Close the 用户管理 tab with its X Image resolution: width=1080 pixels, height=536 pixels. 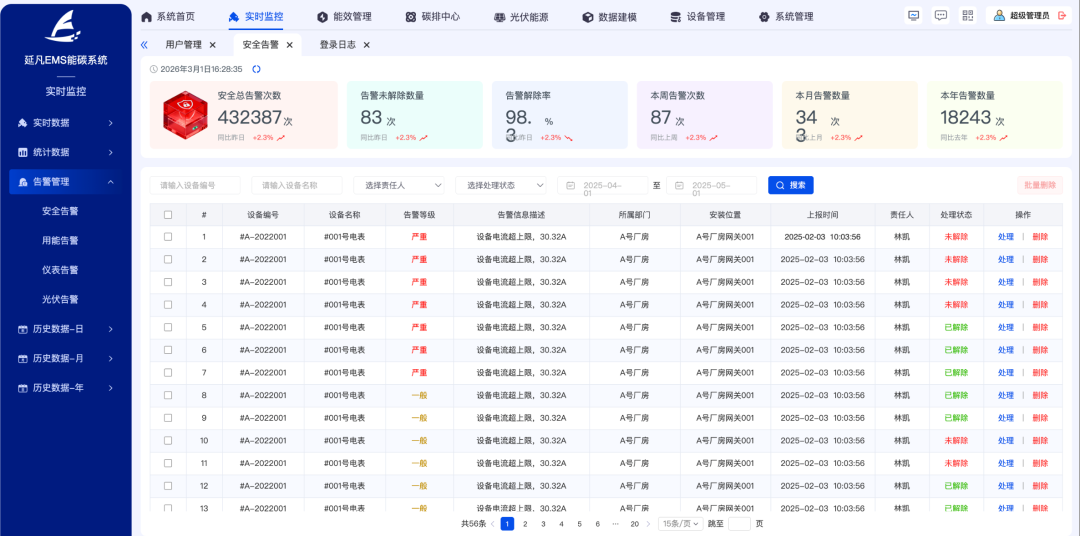[x=213, y=45]
